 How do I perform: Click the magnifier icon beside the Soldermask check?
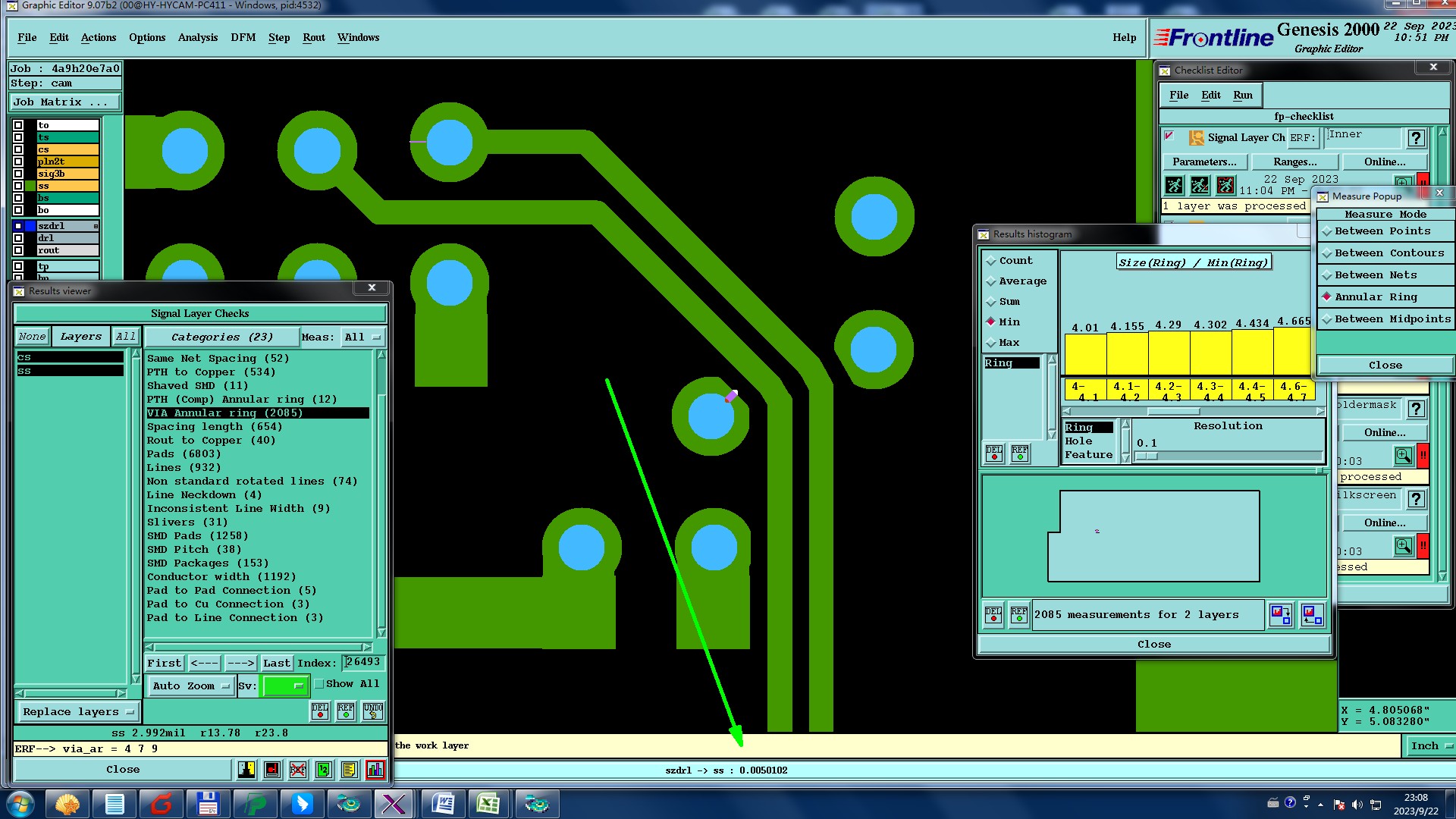[1403, 456]
